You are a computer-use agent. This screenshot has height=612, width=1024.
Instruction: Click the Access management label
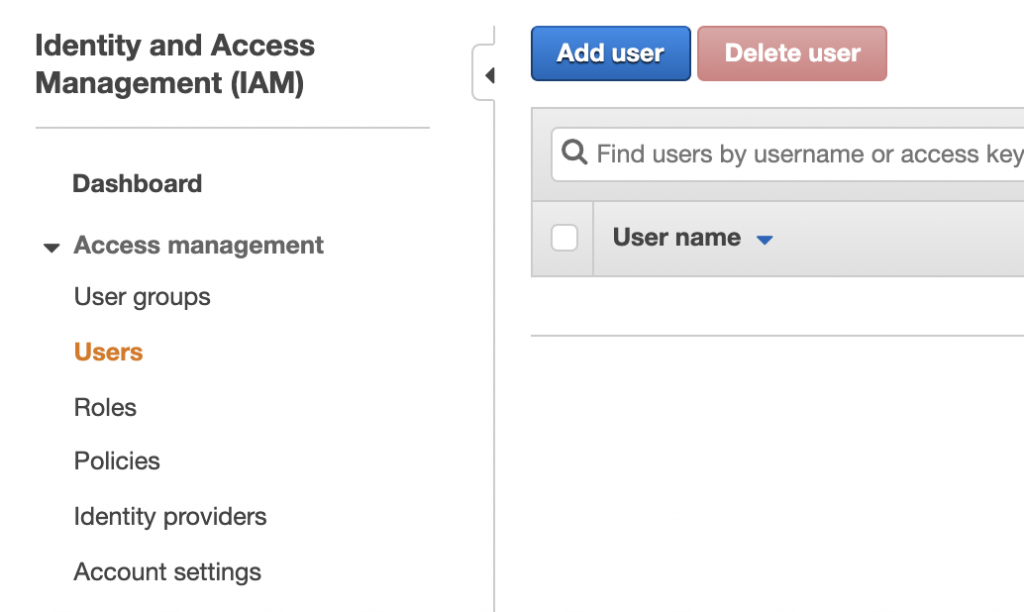pyautogui.click(x=198, y=245)
